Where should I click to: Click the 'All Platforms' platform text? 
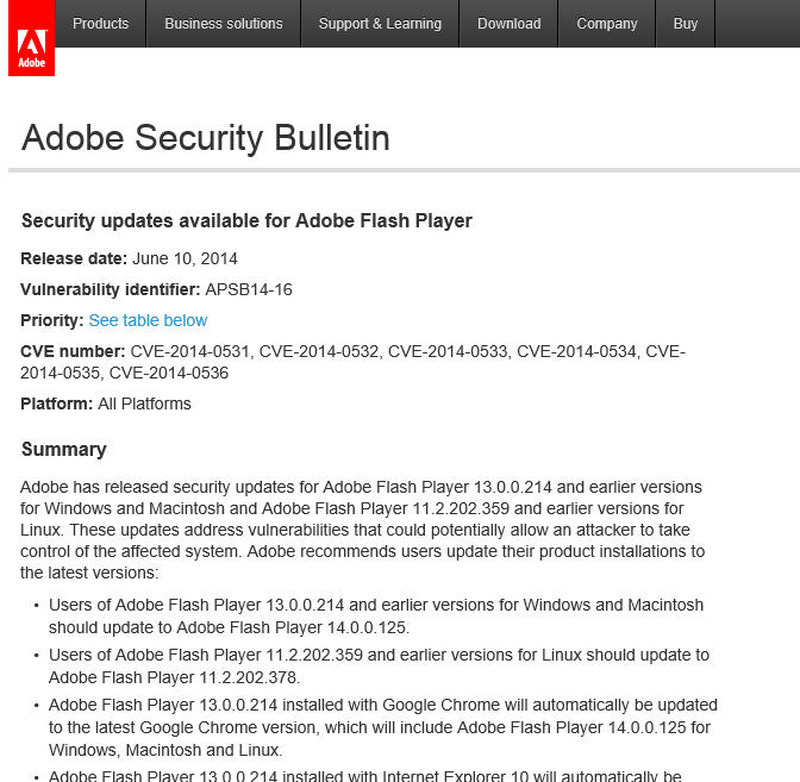[x=144, y=404]
